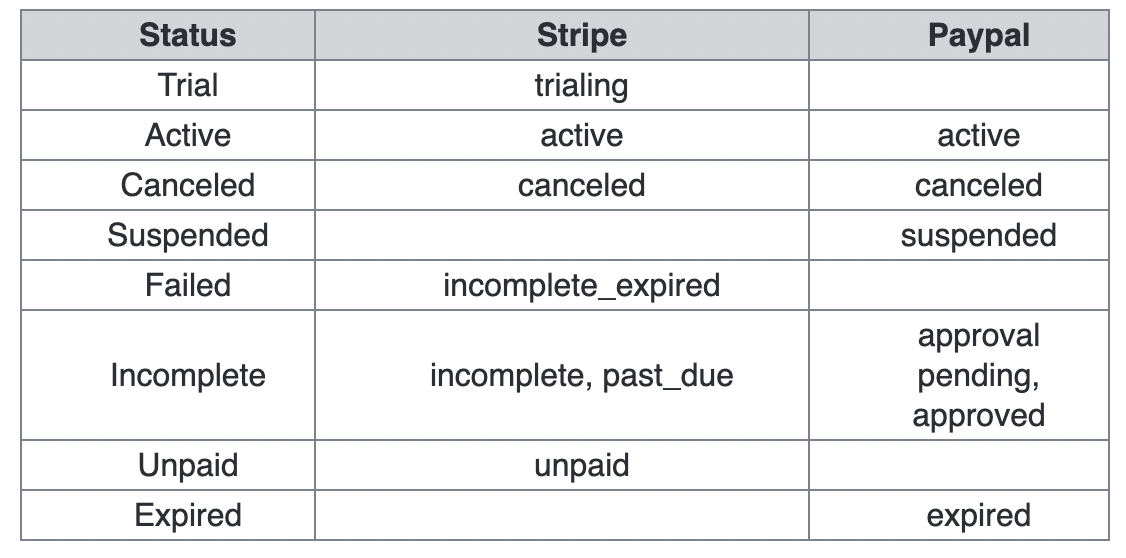This screenshot has width=1126, height=558.
Task: Select the Suspended cell in Status column
Action: click(x=188, y=235)
